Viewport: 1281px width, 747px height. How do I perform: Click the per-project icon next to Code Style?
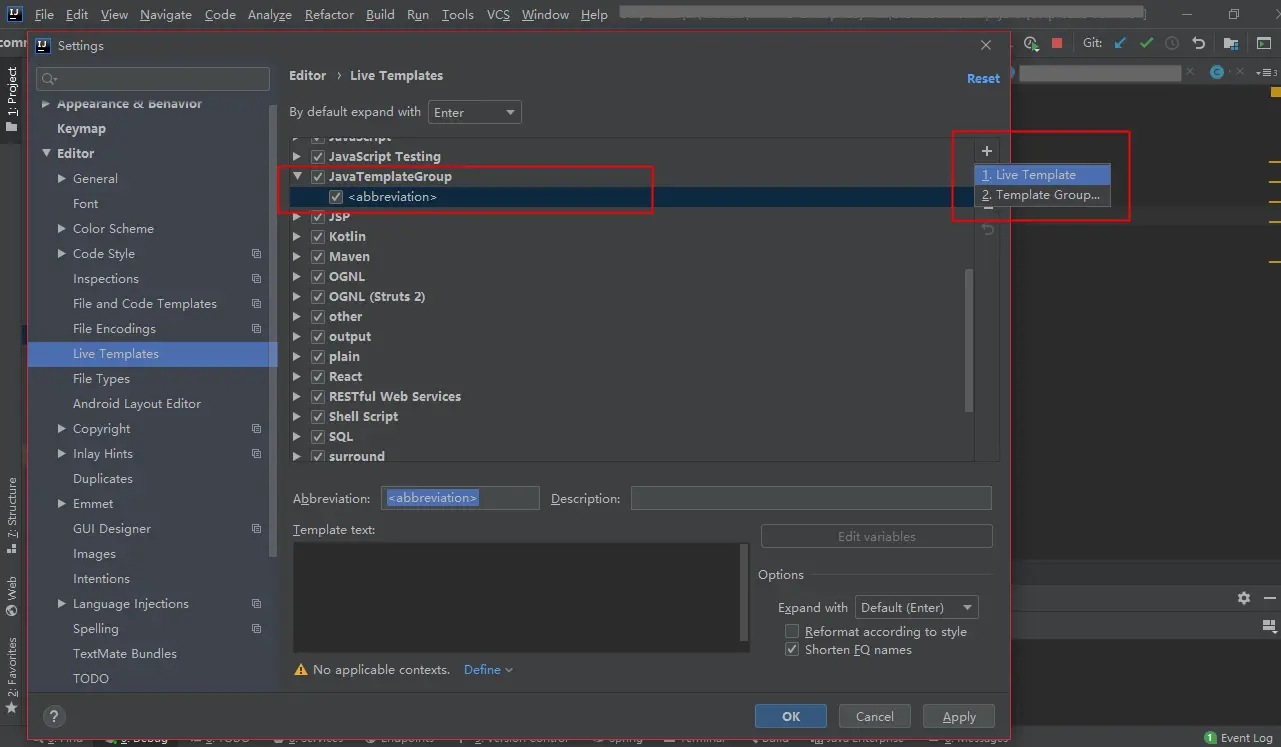tap(257, 254)
